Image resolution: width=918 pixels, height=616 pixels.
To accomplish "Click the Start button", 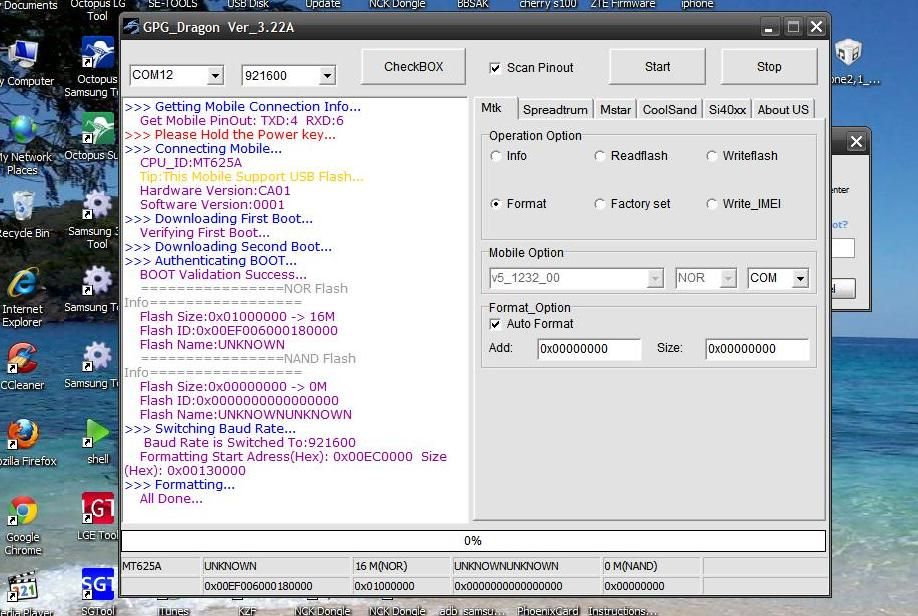I will (657, 67).
